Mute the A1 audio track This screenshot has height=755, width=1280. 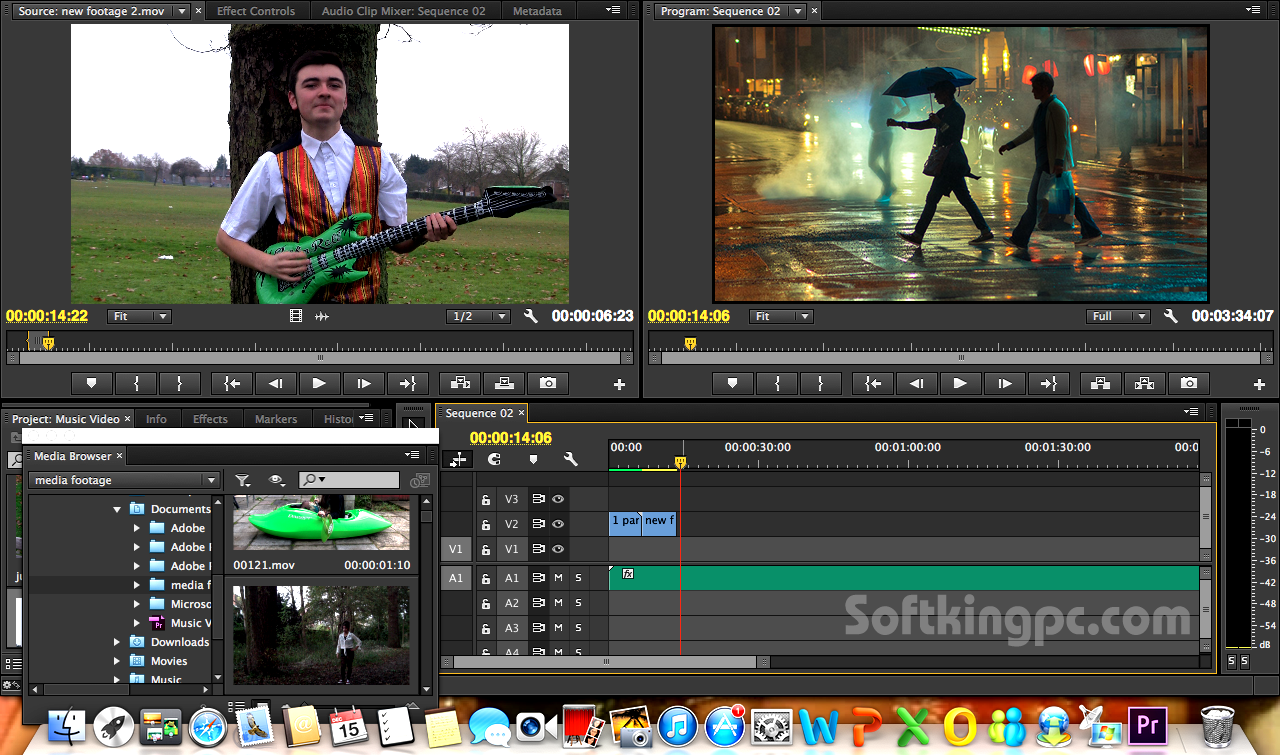click(x=559, y=578)
